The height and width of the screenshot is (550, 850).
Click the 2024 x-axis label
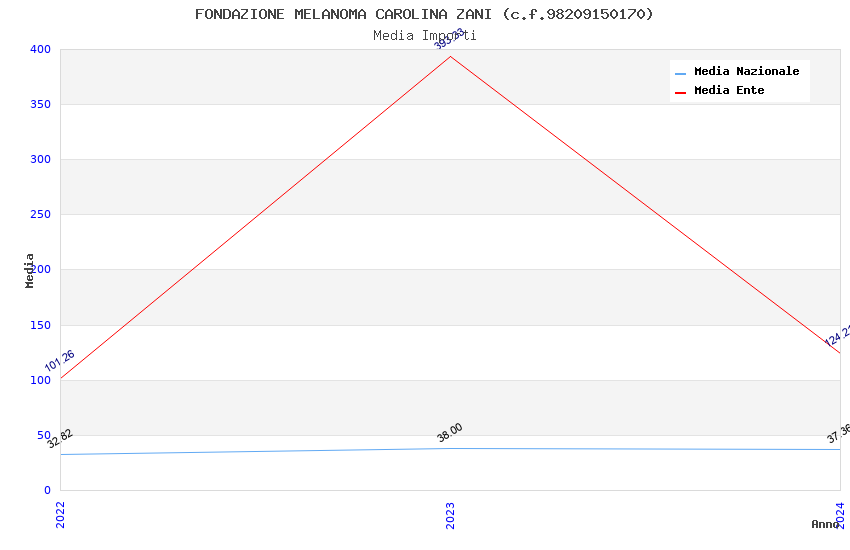tap(840, 515)
